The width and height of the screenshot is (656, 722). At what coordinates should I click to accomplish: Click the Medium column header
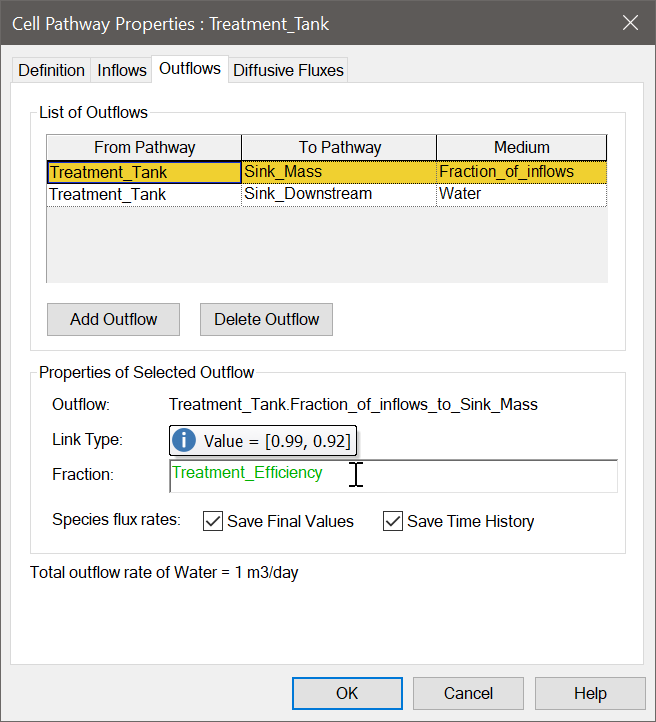pos(522,147)
